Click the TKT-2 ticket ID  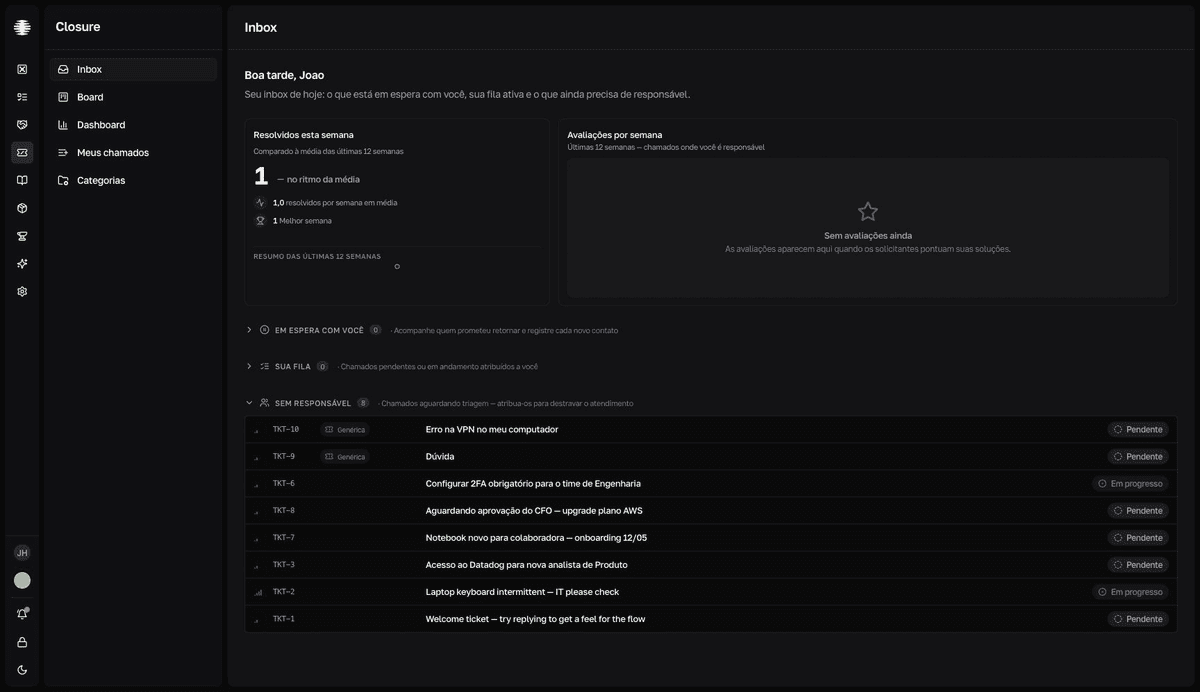tap(284, 592)
